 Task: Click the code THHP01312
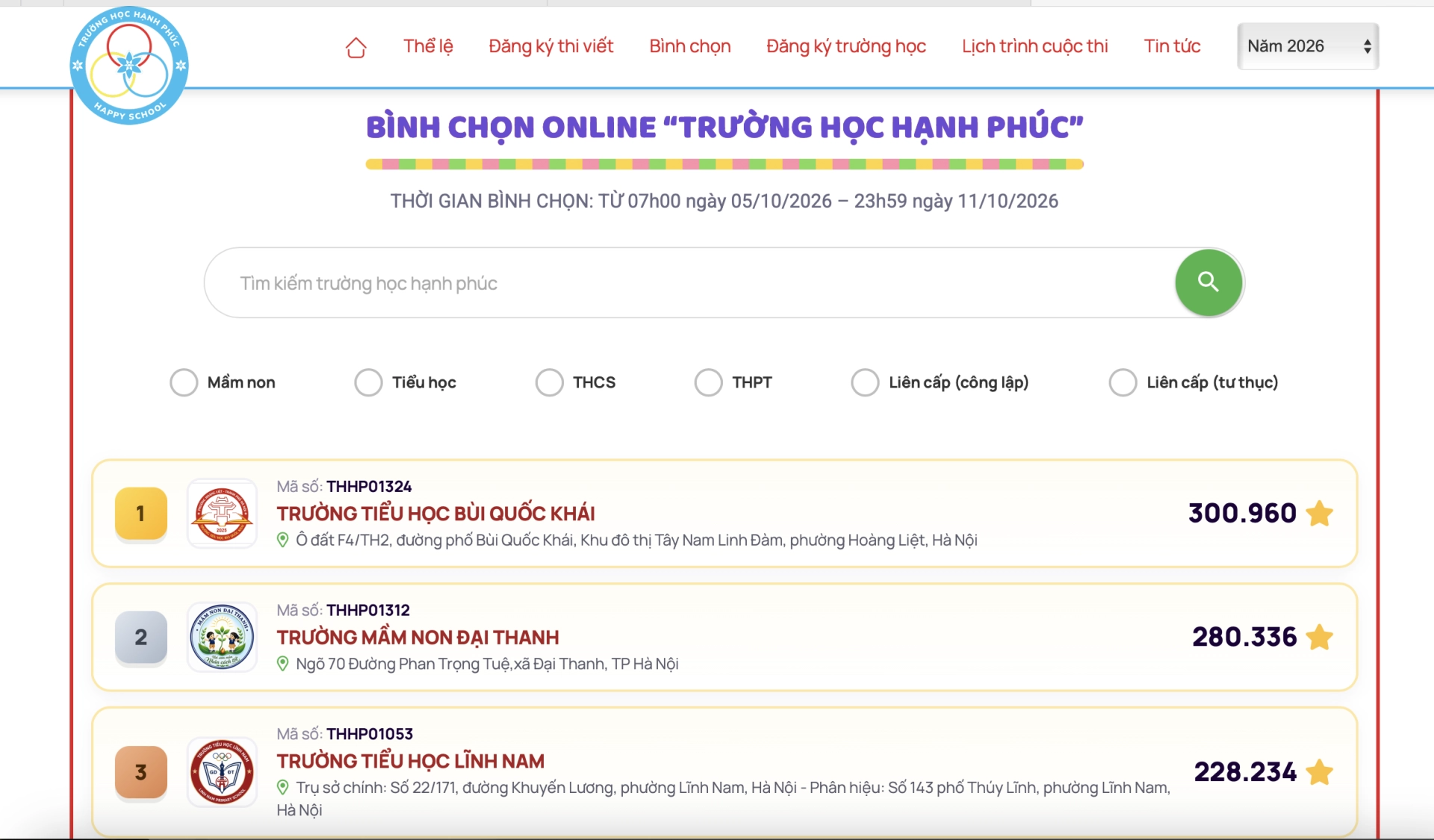pyautogui.click(x=368, y=611)
